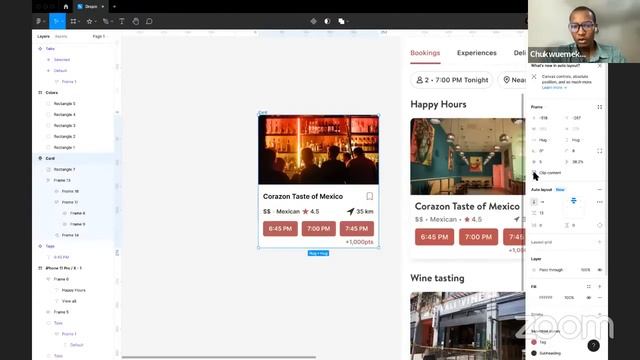The width and height of the screenshot is (640, 360).
Task: Remove auto layout with the minus icon
Action: (x=600, y=190)
